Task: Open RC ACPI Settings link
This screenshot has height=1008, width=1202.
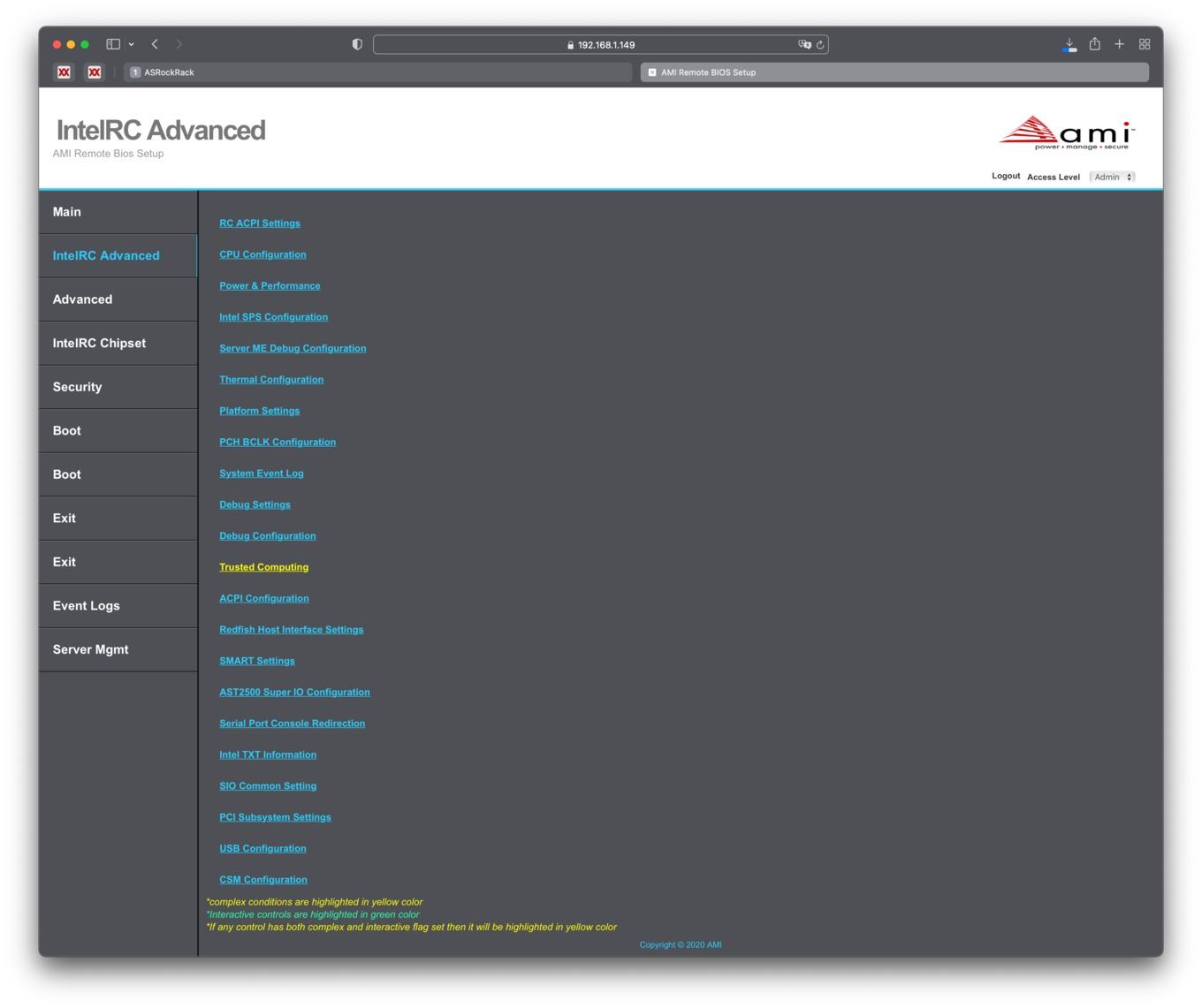Action: (260, 224)
